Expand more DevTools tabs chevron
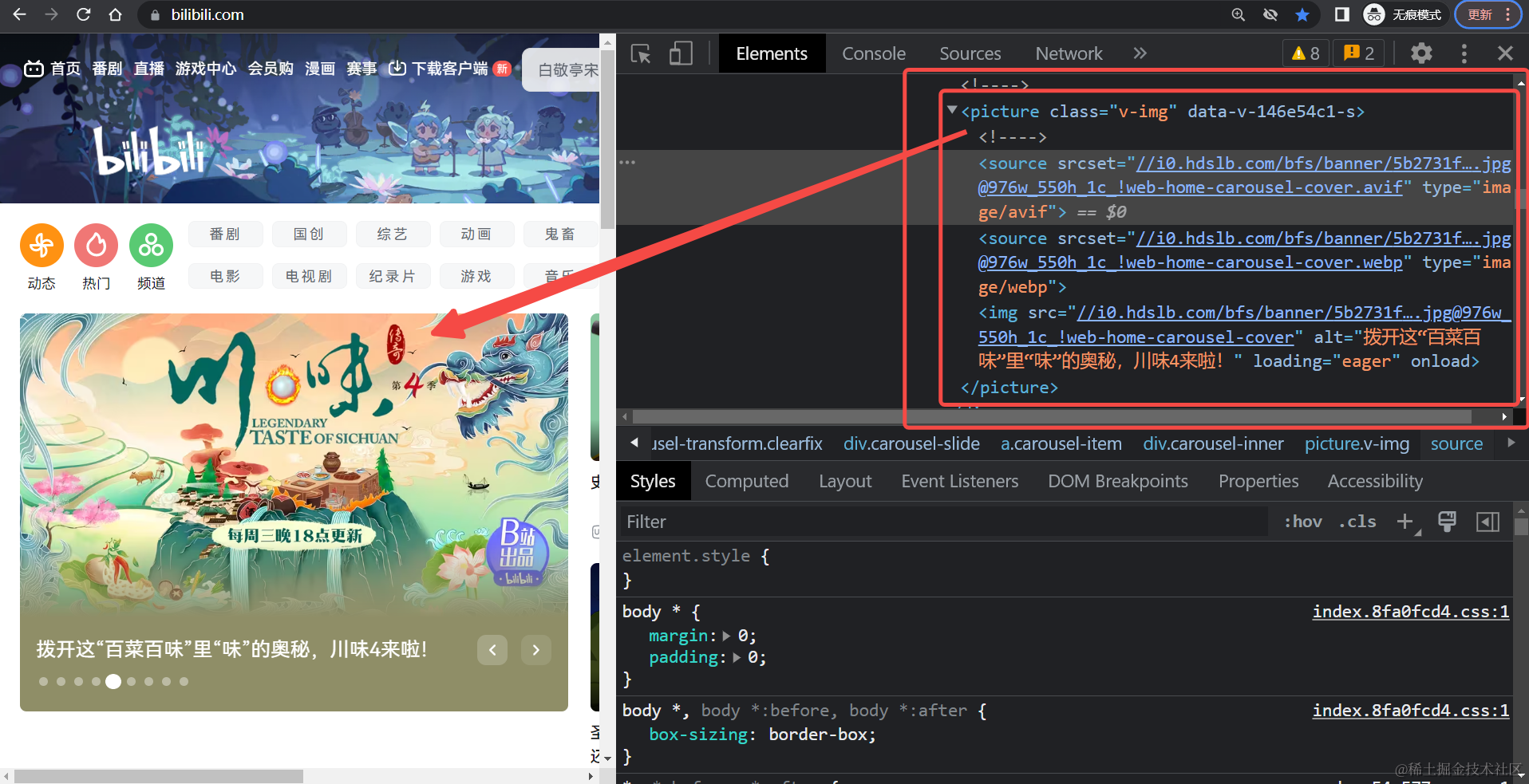 point(1140,53)
